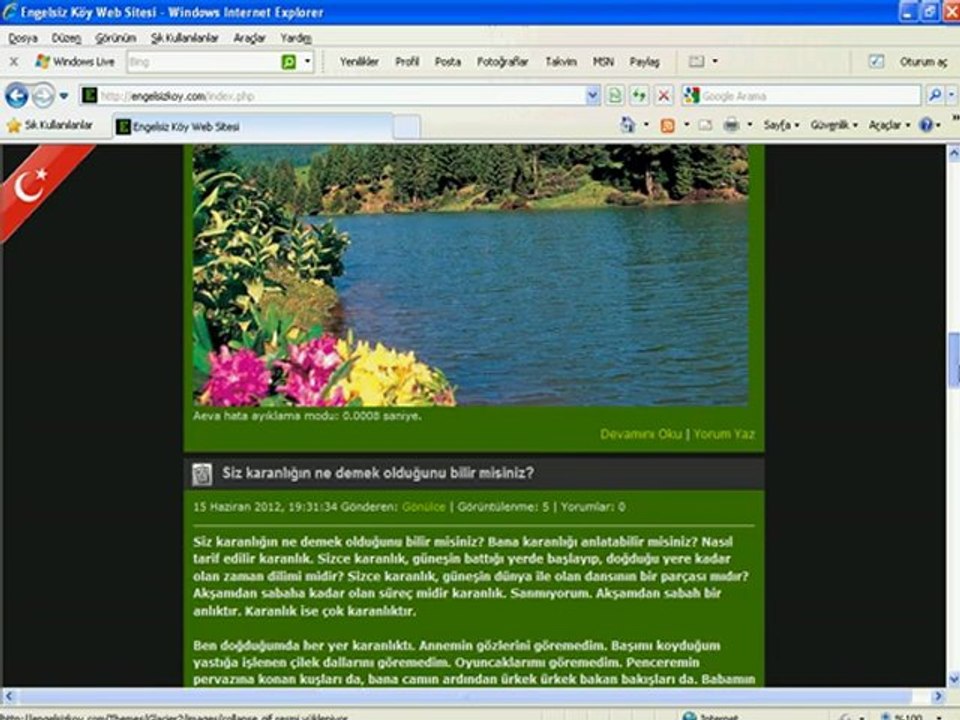The height and width of the screenshot is (720, 960).
Task: Click the vertical scrollbar thumb
Action: tap(953, 360)
